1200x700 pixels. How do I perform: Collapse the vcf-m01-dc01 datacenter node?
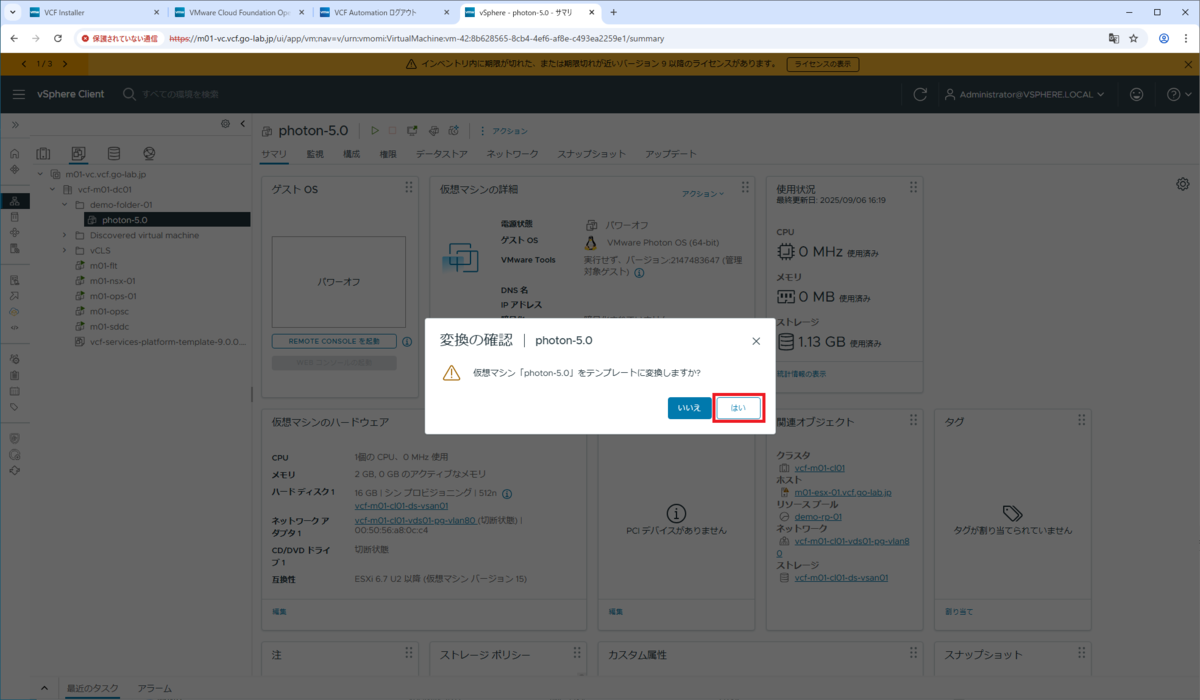click(x=53, y=189)
